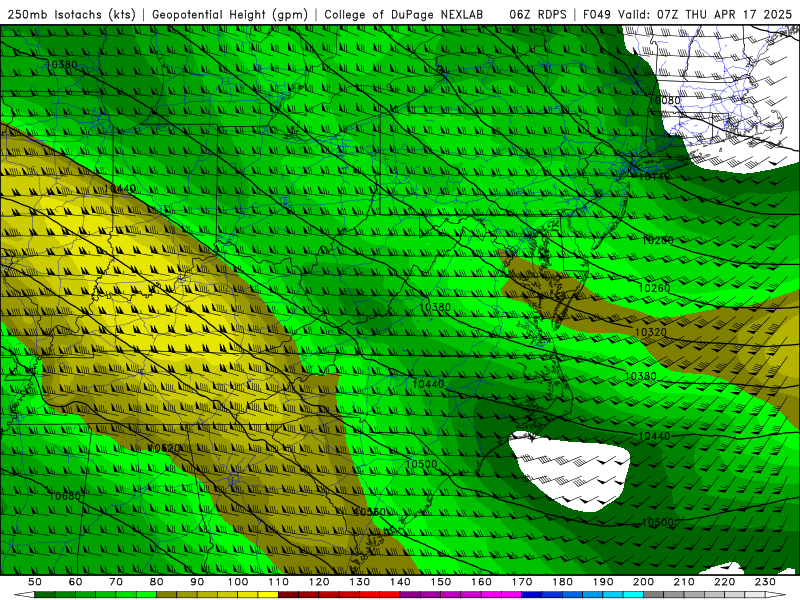This screenshot has width=800, height=600.
Task: Click the 180 value on the color scale
Action: [562, 582]
